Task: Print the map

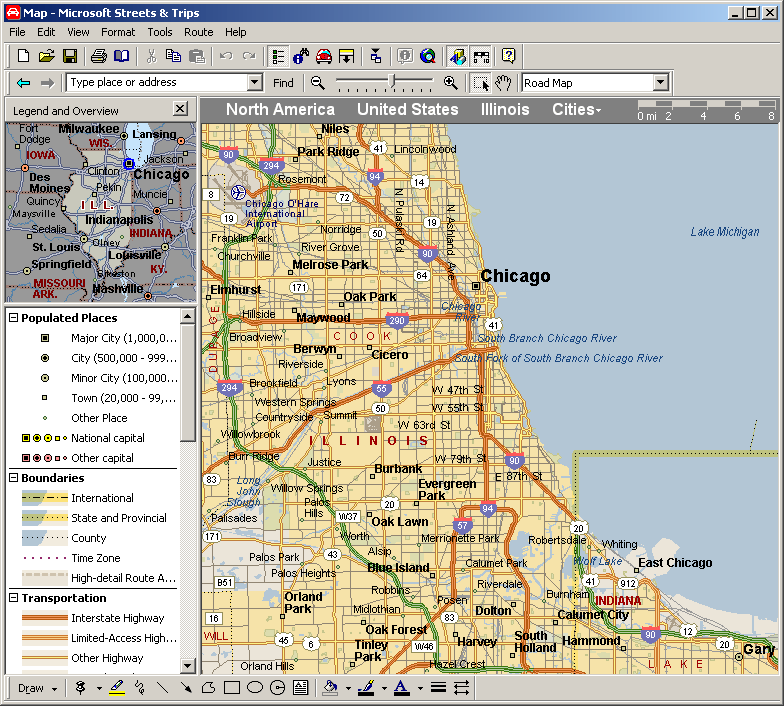Action: click(98, 56)
